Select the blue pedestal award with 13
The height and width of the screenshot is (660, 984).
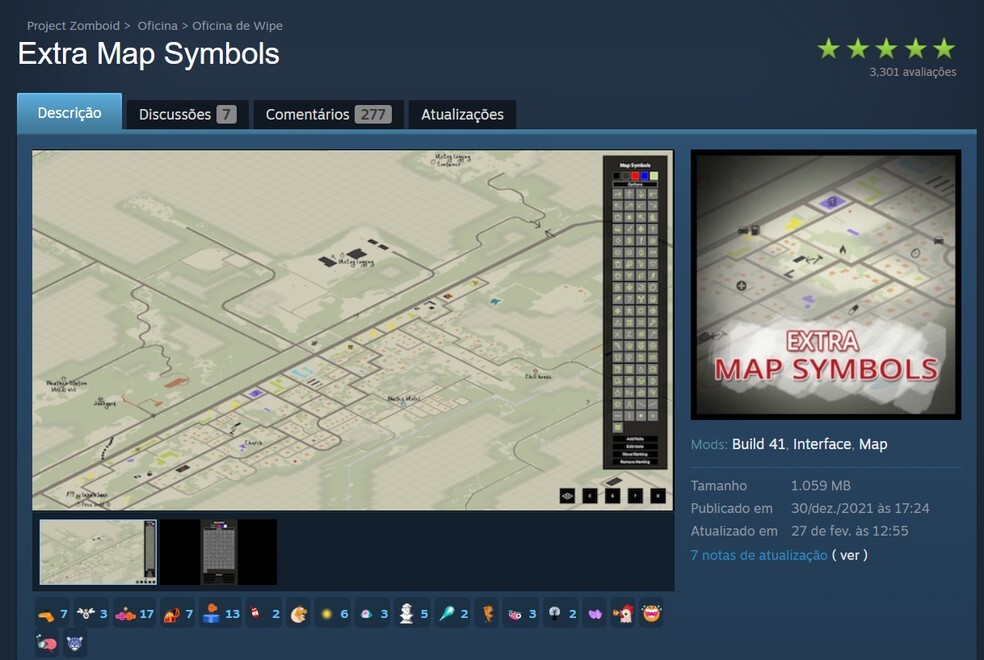point(221,614)
